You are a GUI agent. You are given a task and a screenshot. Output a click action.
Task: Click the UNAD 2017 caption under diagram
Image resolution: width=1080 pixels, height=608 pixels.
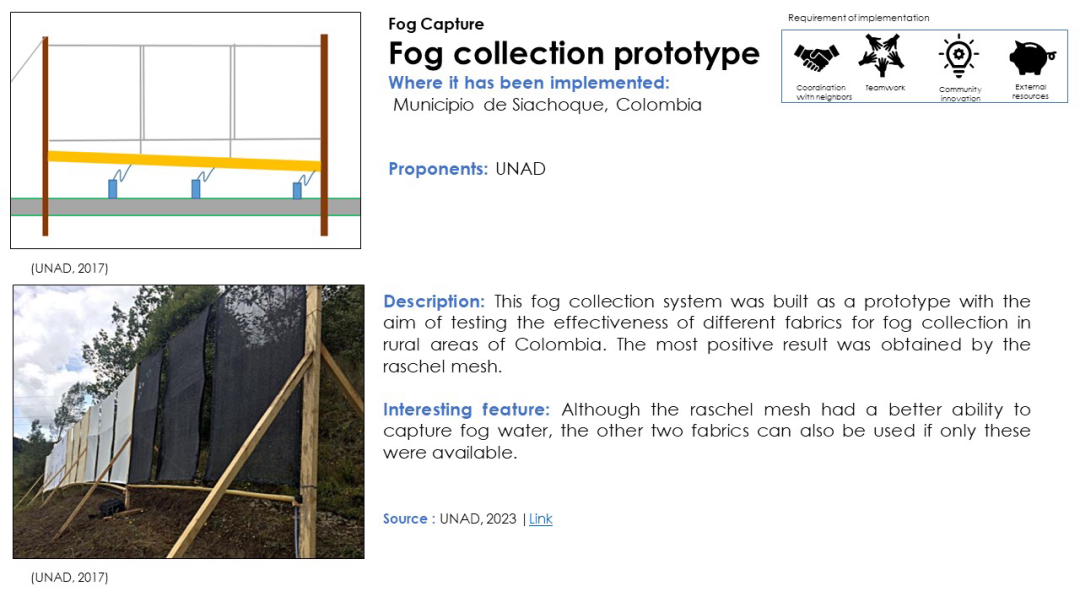(70, 269)
